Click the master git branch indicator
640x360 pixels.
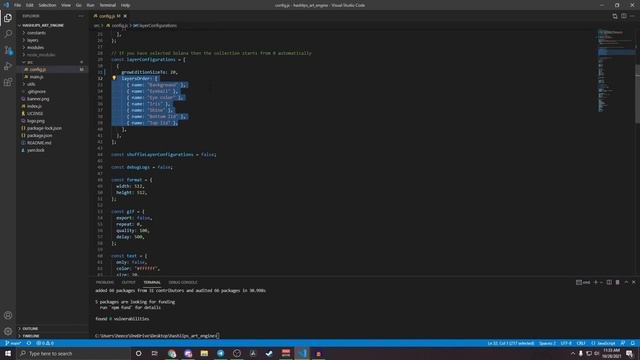click(13, 343)
